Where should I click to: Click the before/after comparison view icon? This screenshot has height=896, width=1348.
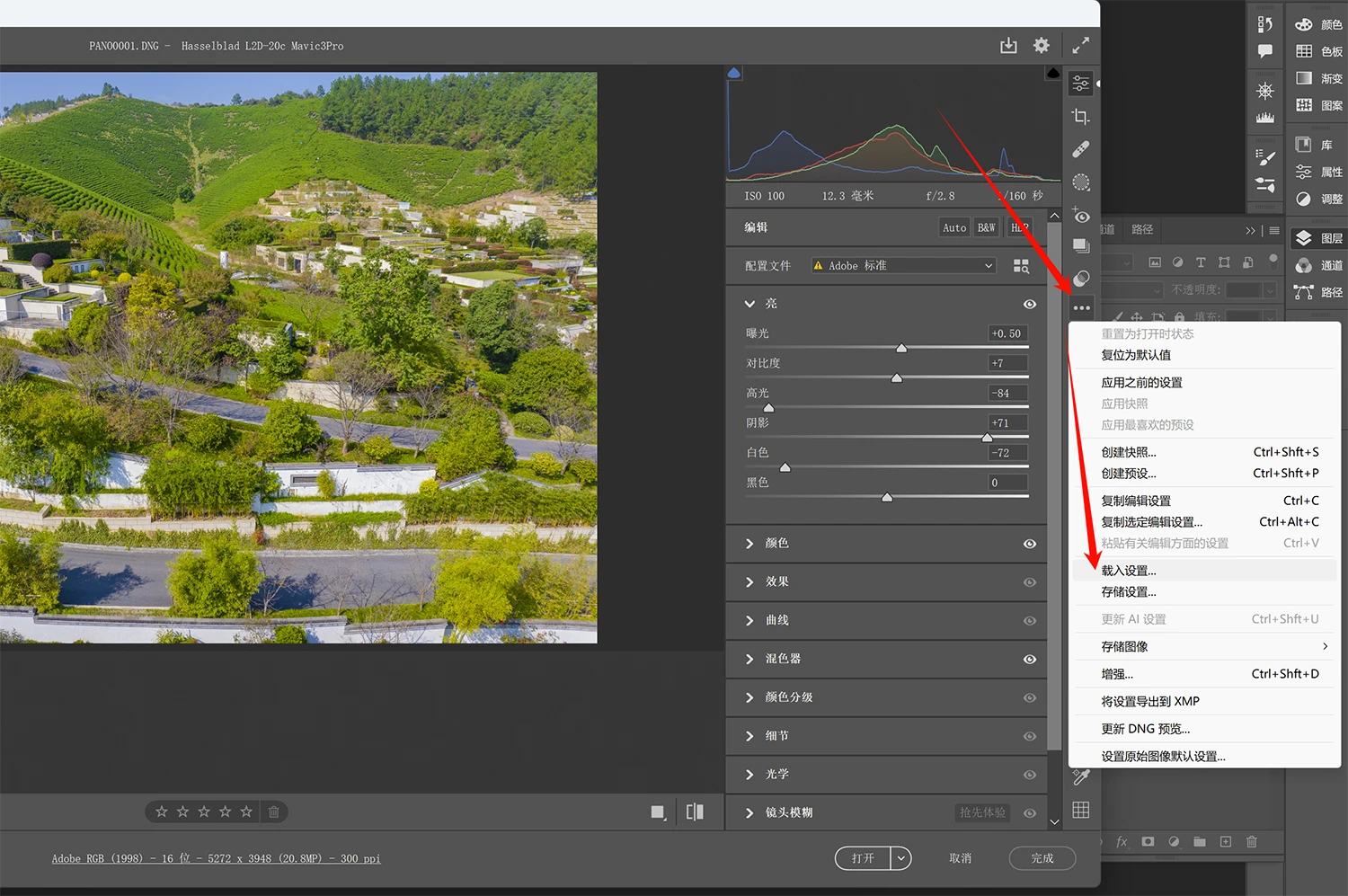click(695, 812)
